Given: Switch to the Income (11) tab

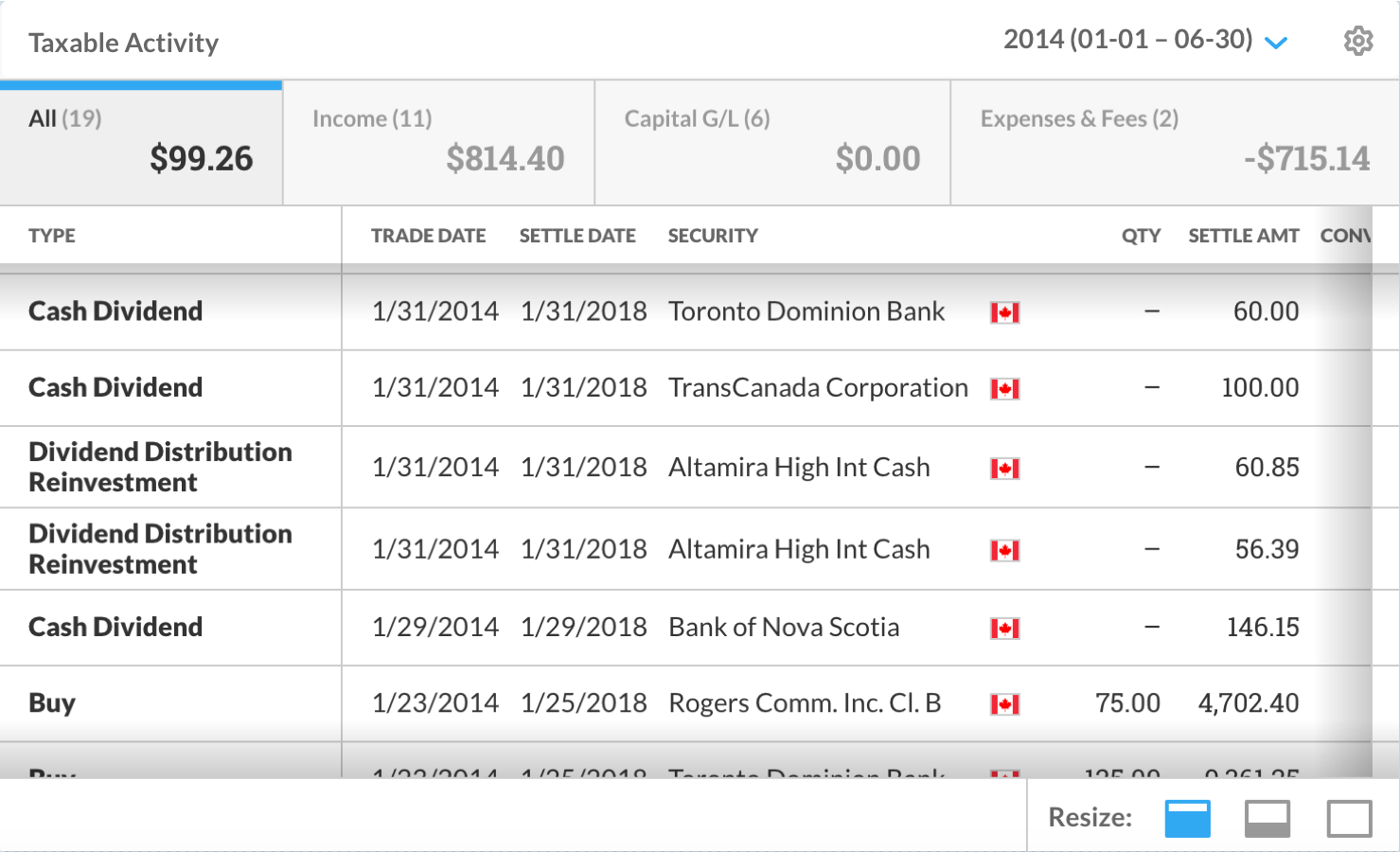Looking at the screenshot, I should 438,142.
